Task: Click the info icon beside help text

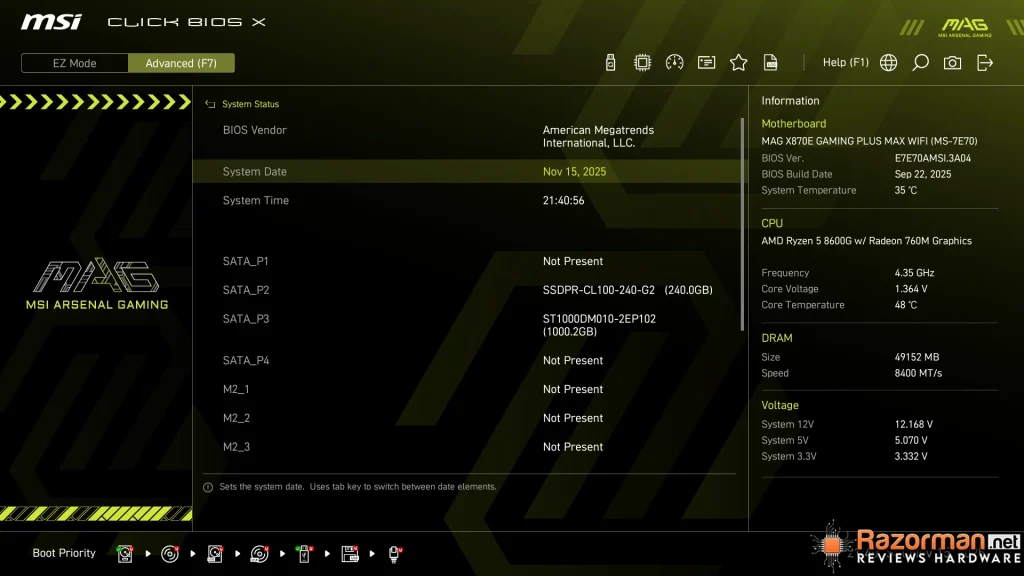Action: point(208,487)
